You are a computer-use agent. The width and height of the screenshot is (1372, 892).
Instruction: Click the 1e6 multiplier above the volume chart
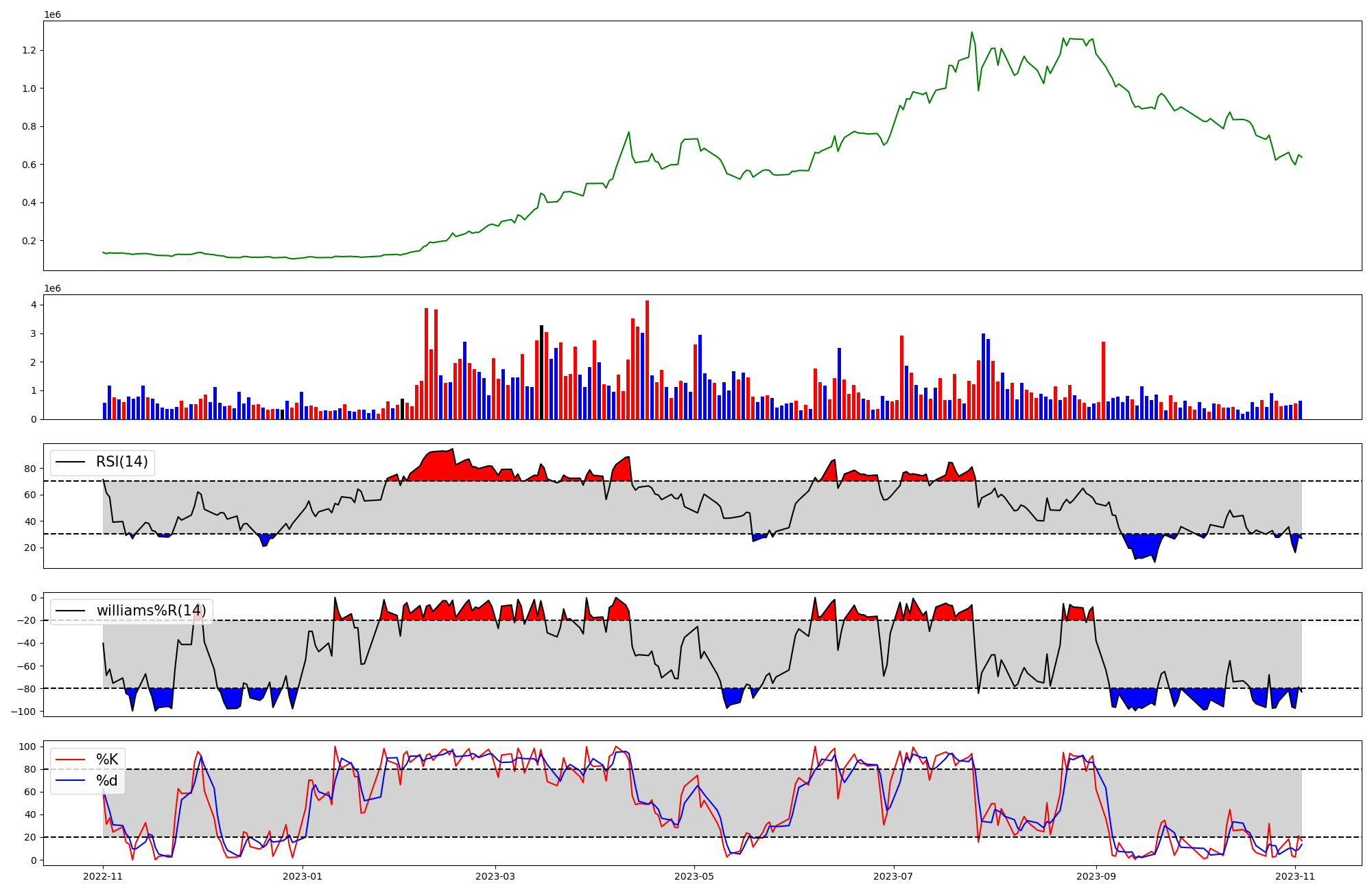click(x=52, y=289)
